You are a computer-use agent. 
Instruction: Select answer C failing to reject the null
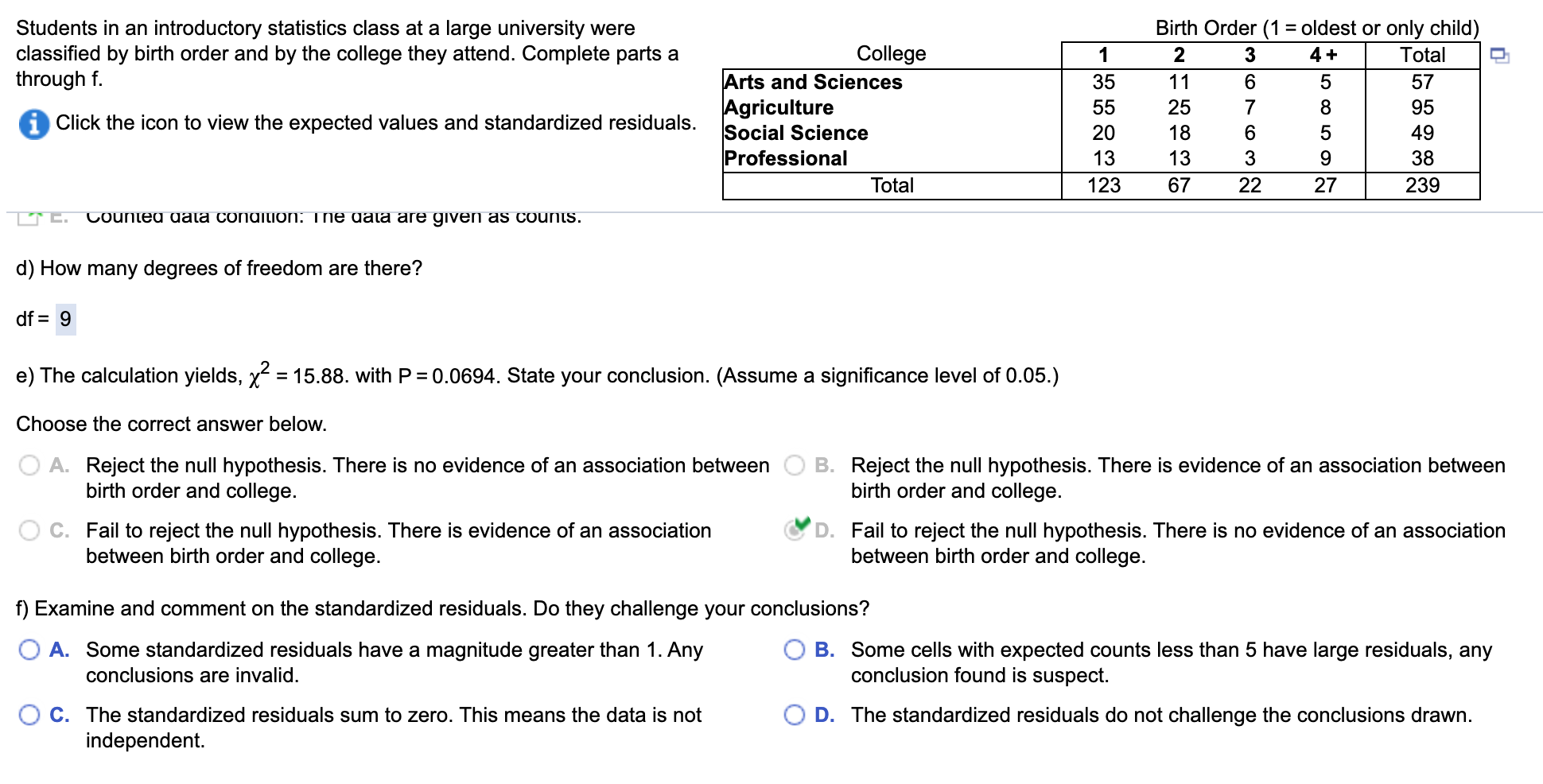click(29, 531)
